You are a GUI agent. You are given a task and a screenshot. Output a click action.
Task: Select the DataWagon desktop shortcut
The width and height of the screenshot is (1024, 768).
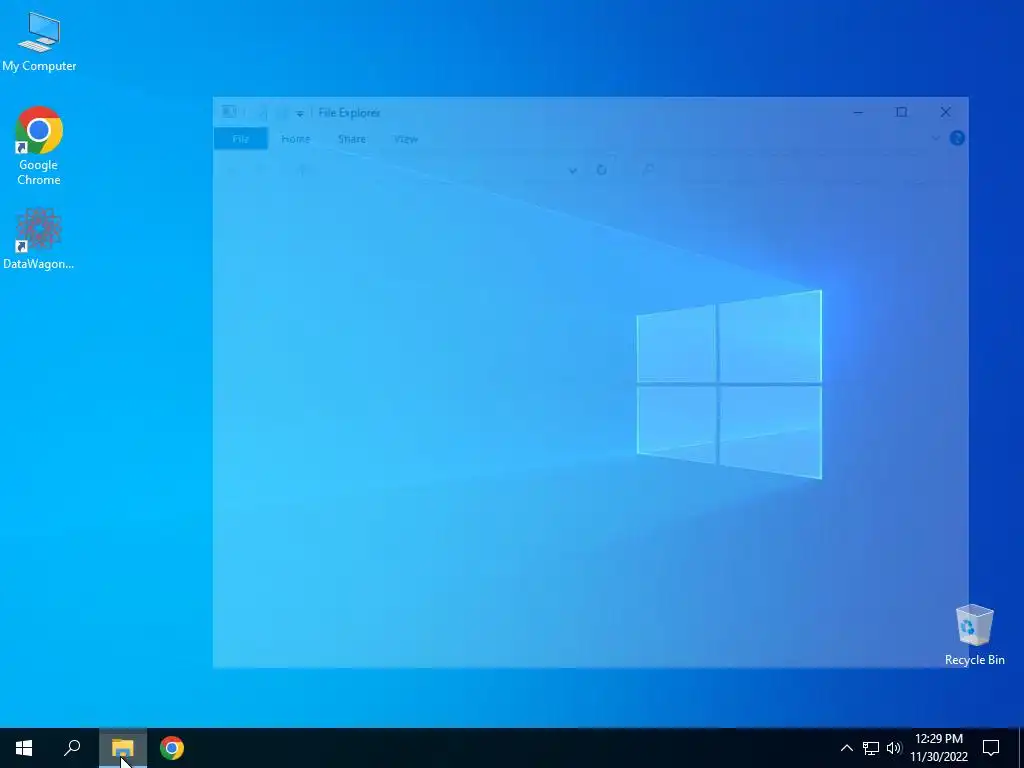tap(39, 238)
